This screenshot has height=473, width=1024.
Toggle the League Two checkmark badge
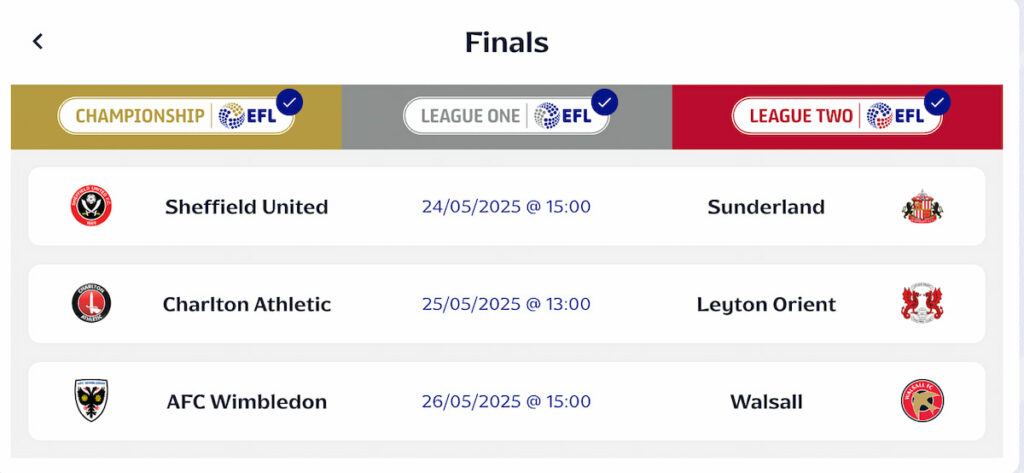click(938, 102)
